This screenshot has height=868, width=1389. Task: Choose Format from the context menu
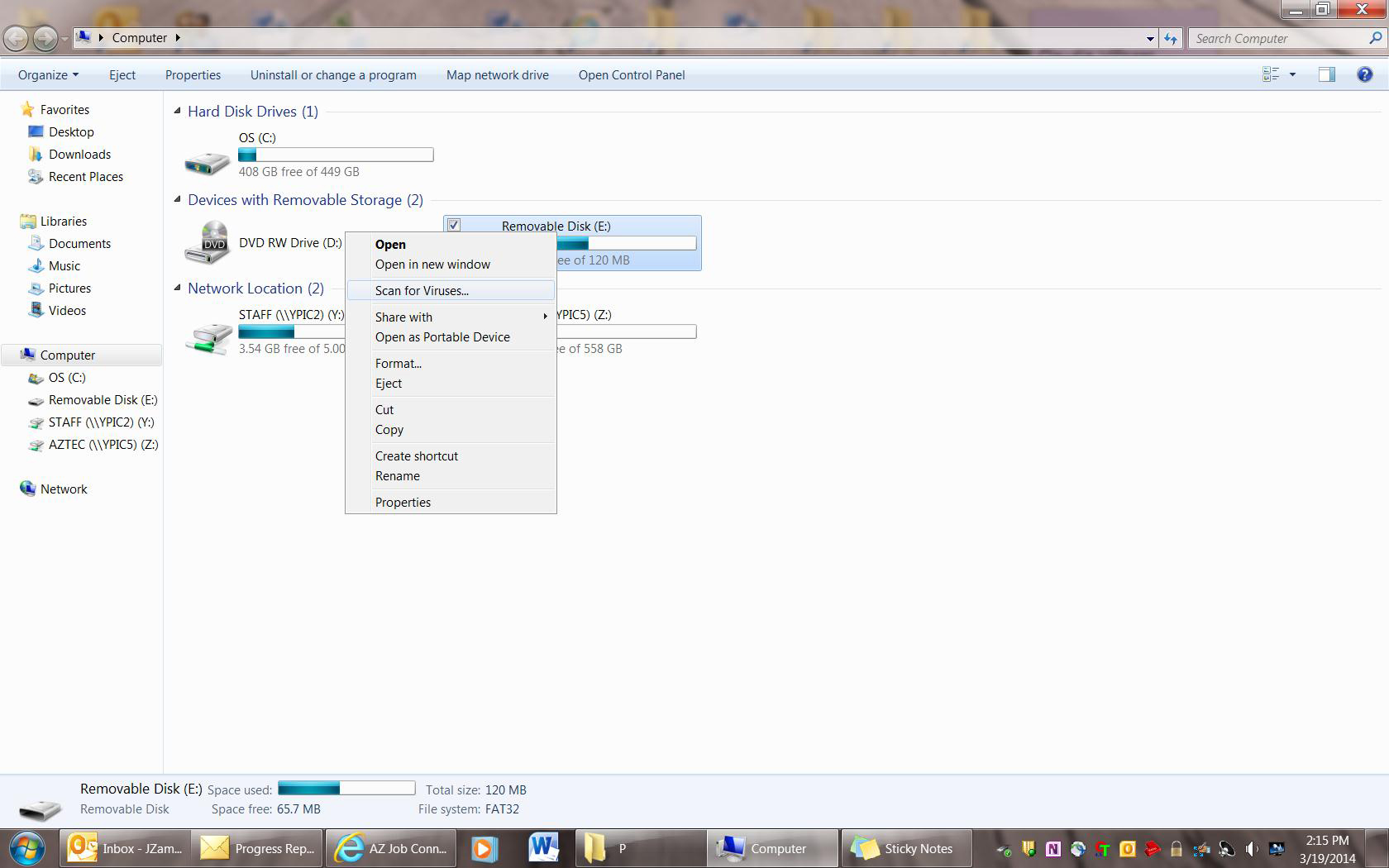tap(398, 364)
